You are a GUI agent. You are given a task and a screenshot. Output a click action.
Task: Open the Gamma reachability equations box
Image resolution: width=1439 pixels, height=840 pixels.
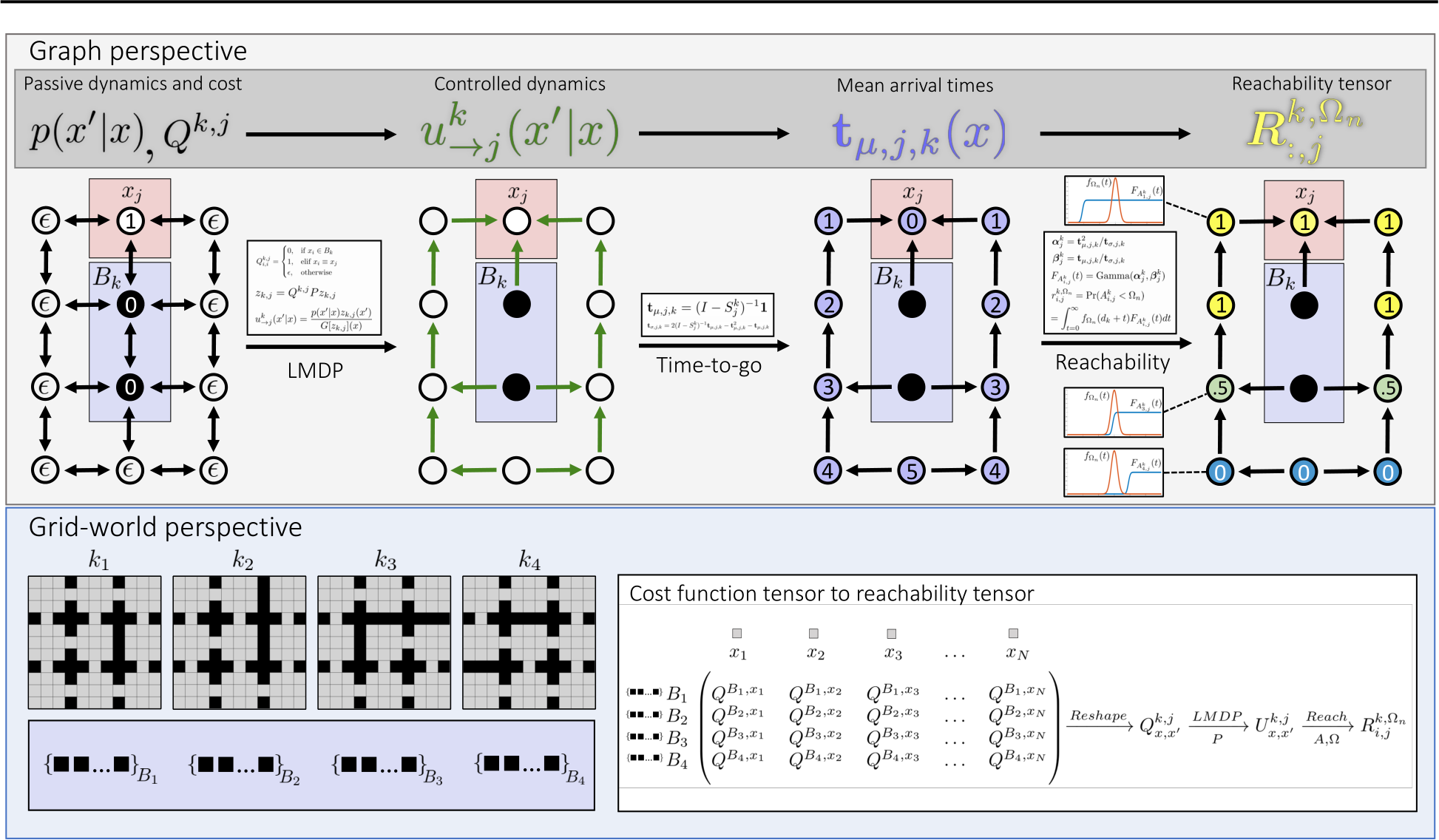(1110, 282)
